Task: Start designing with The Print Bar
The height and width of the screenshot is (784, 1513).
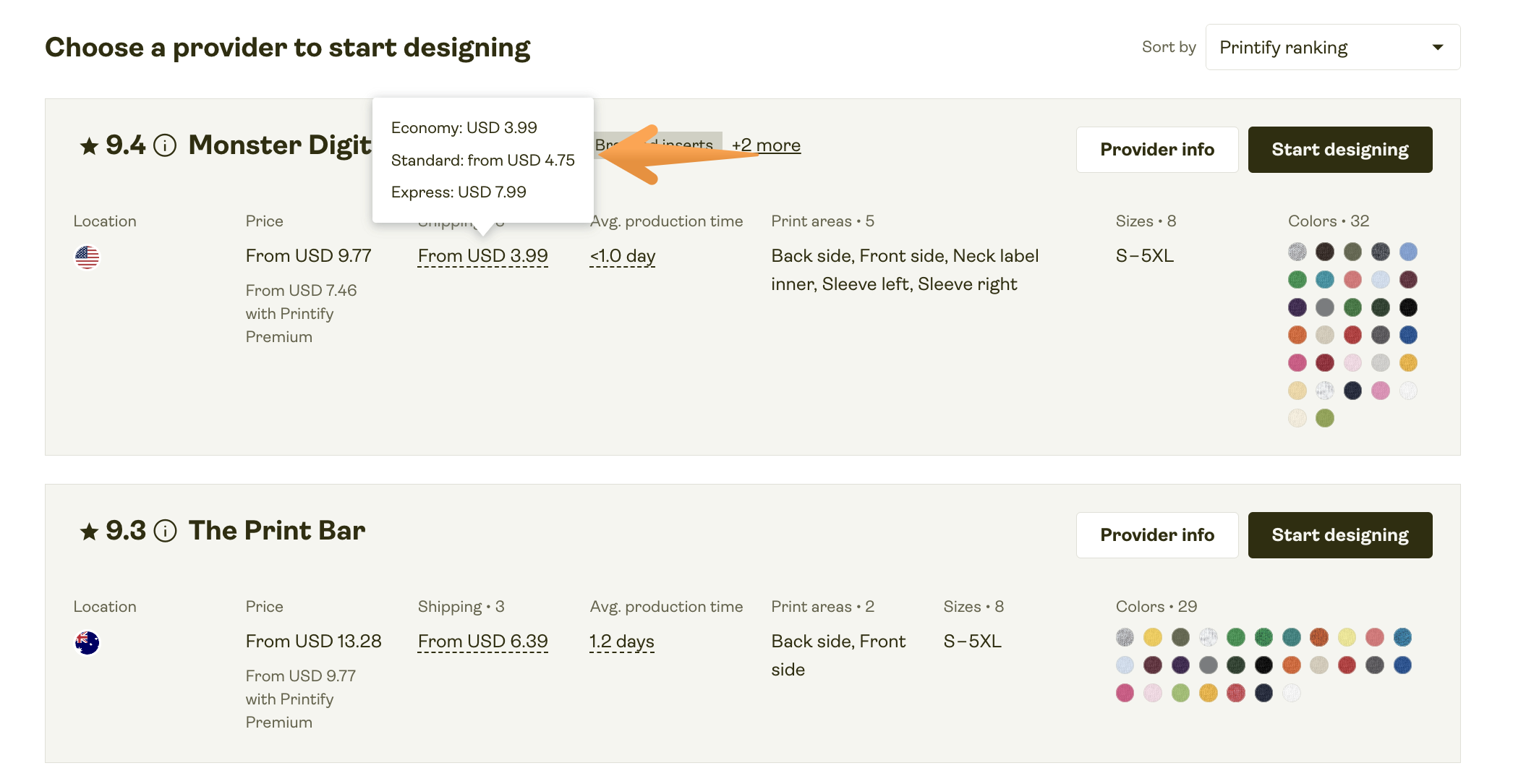Action: [x=1340, y=535]
